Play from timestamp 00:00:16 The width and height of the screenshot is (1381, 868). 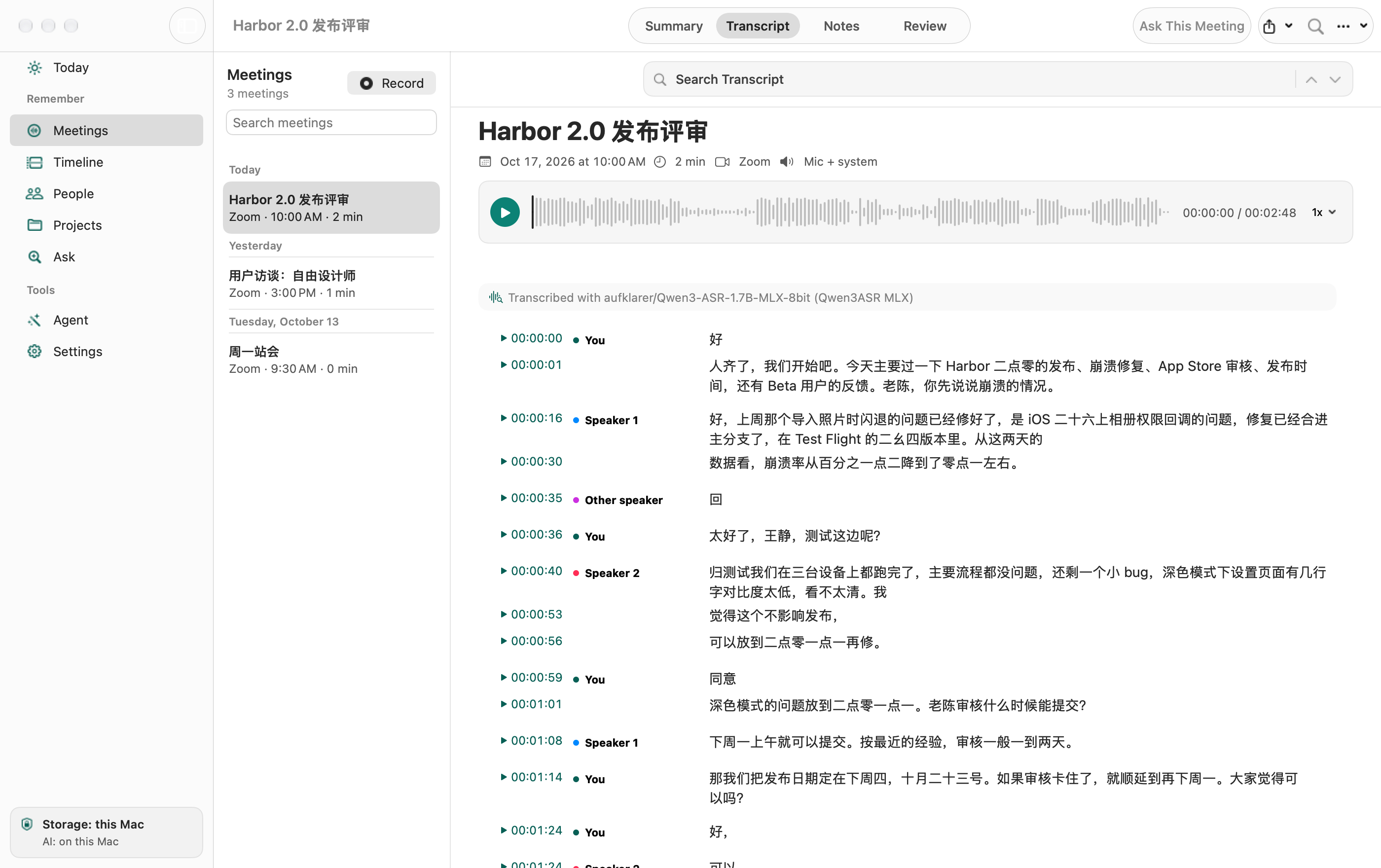[531, 418]
